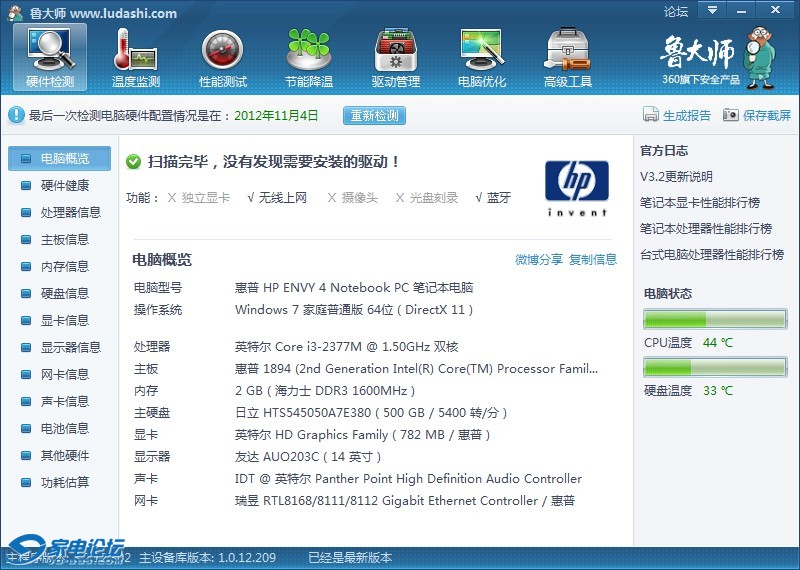This screenshot has height=570, width=800.
Task: Open the 高级工具 advanced tools
Action: 567,58
